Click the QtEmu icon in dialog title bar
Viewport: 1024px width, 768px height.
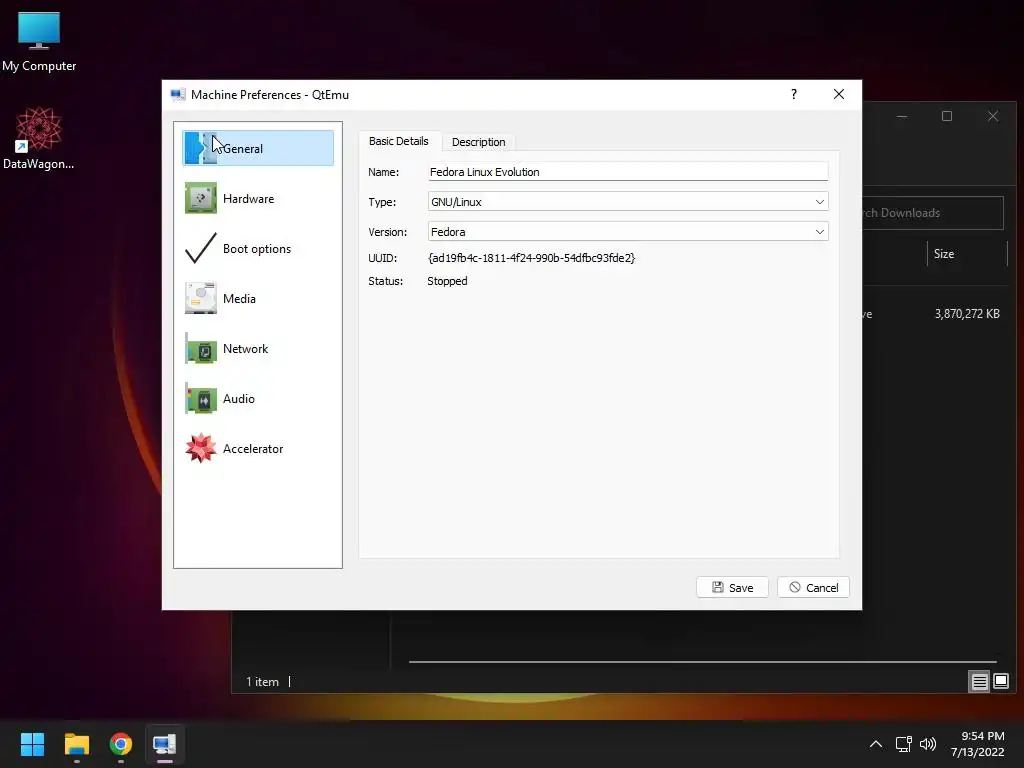pos(178,95)
